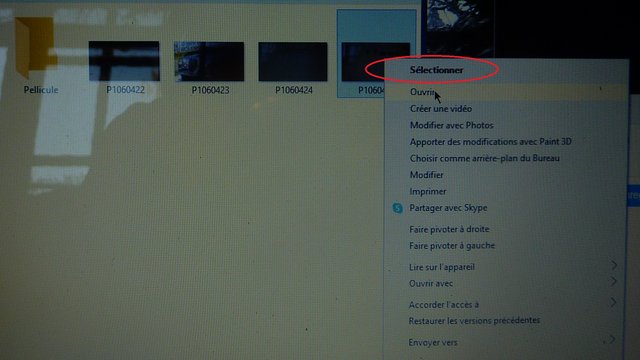Select thumbnail of image P1060424
This screenshot has height=360, width=640.
[x=293, y=62]
